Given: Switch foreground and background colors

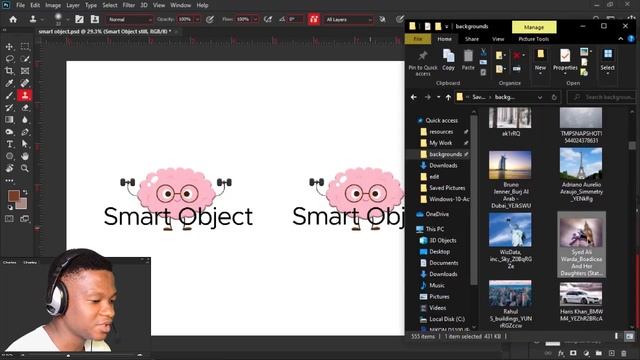Looking at the screenshot, I should click(25, 192).
